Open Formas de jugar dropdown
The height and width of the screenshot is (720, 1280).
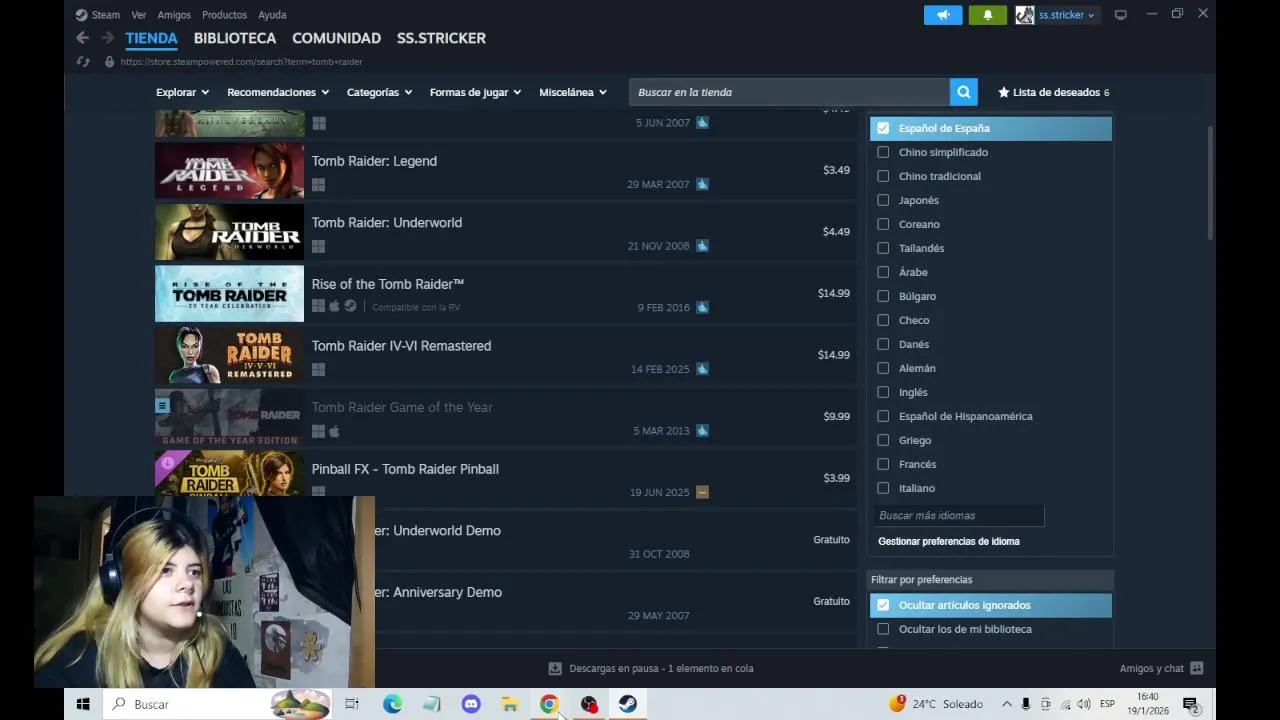coord(475,92)
